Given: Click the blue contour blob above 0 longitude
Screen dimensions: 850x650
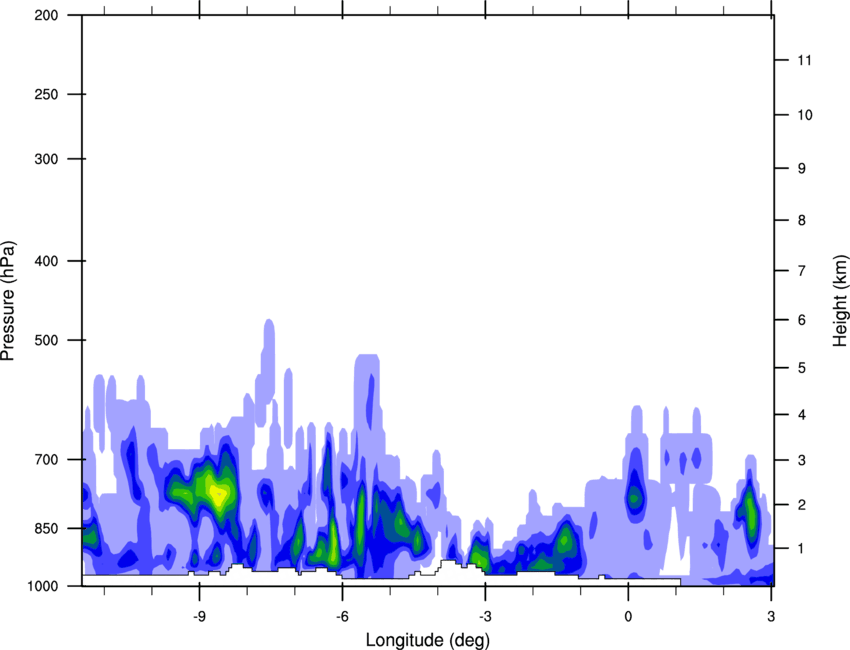Looking at the screenshot, I should click(x=635, y=482).
